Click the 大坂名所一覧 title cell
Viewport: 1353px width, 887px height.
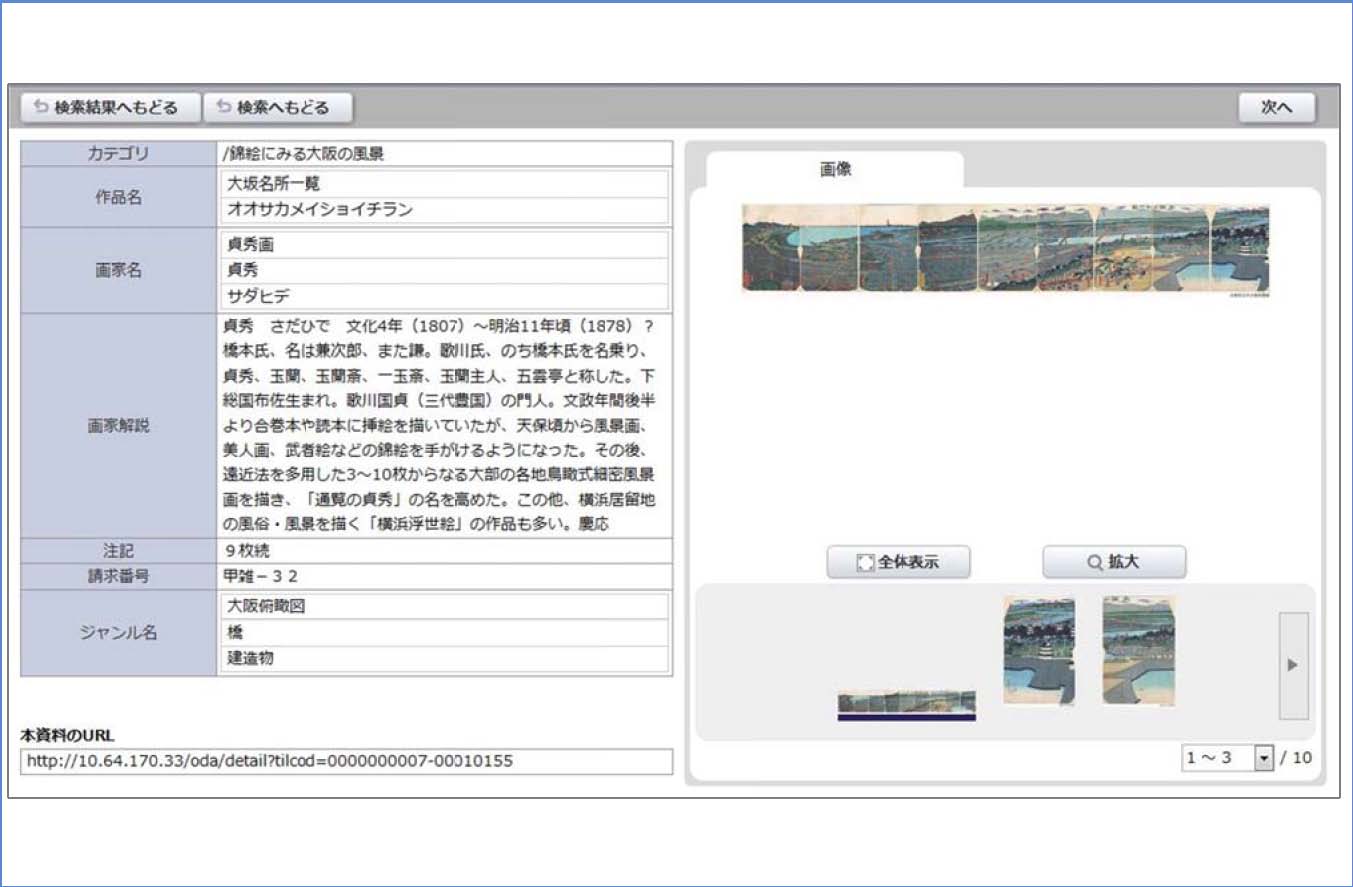443,184
